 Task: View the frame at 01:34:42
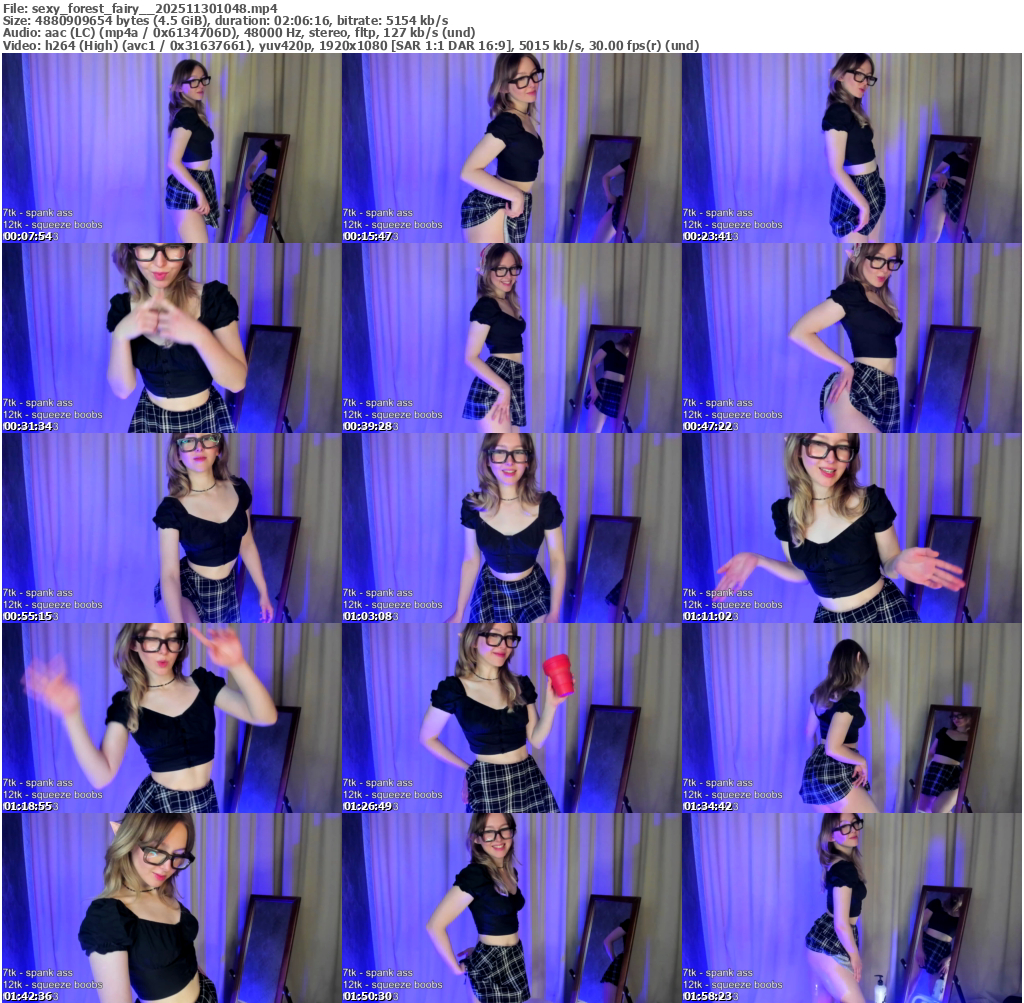[x=852, y=718]
